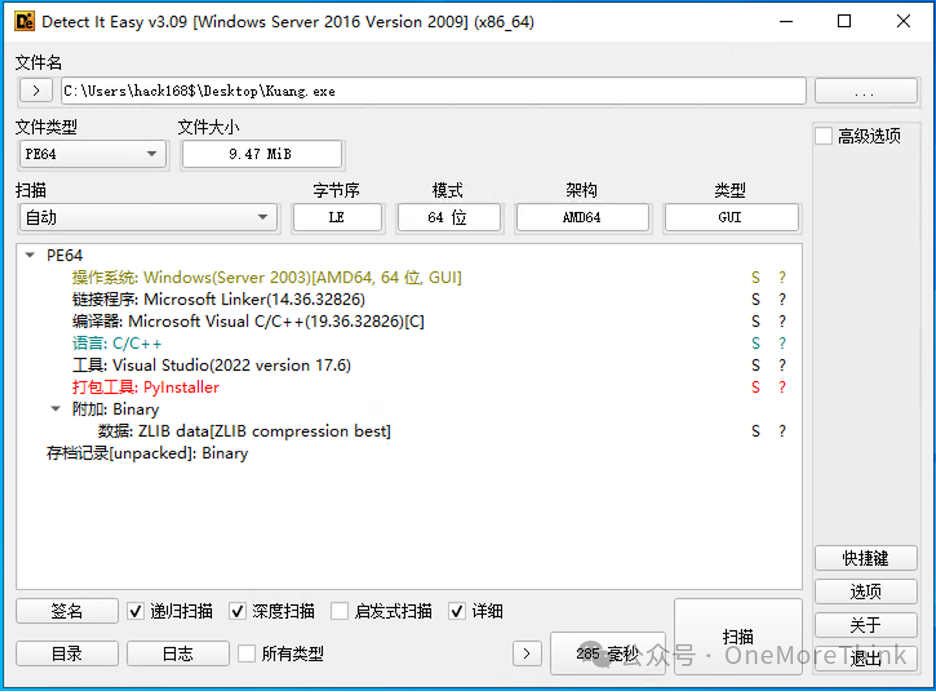Image resolution: width=936 pixels, height=692 pixels.
Task: Open the PE64 file type dropdown
Action: pyautogui.click(x=93, y=154)
